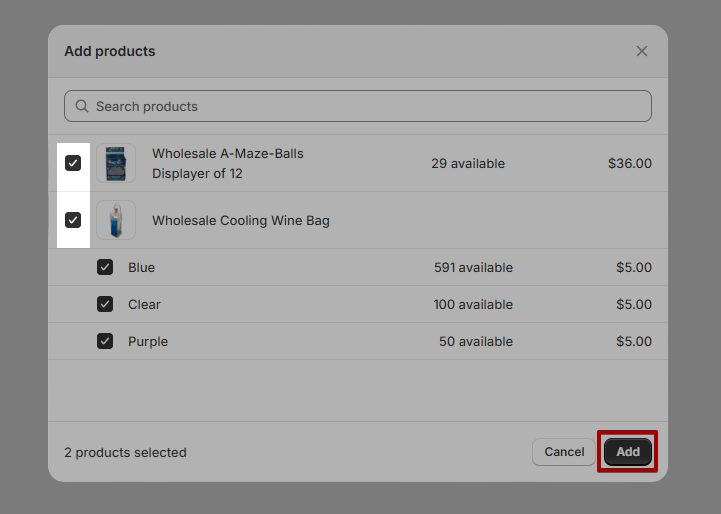
Task: Click '50 available' stock text
Action: pyautogui.click(x=476, y=342)
